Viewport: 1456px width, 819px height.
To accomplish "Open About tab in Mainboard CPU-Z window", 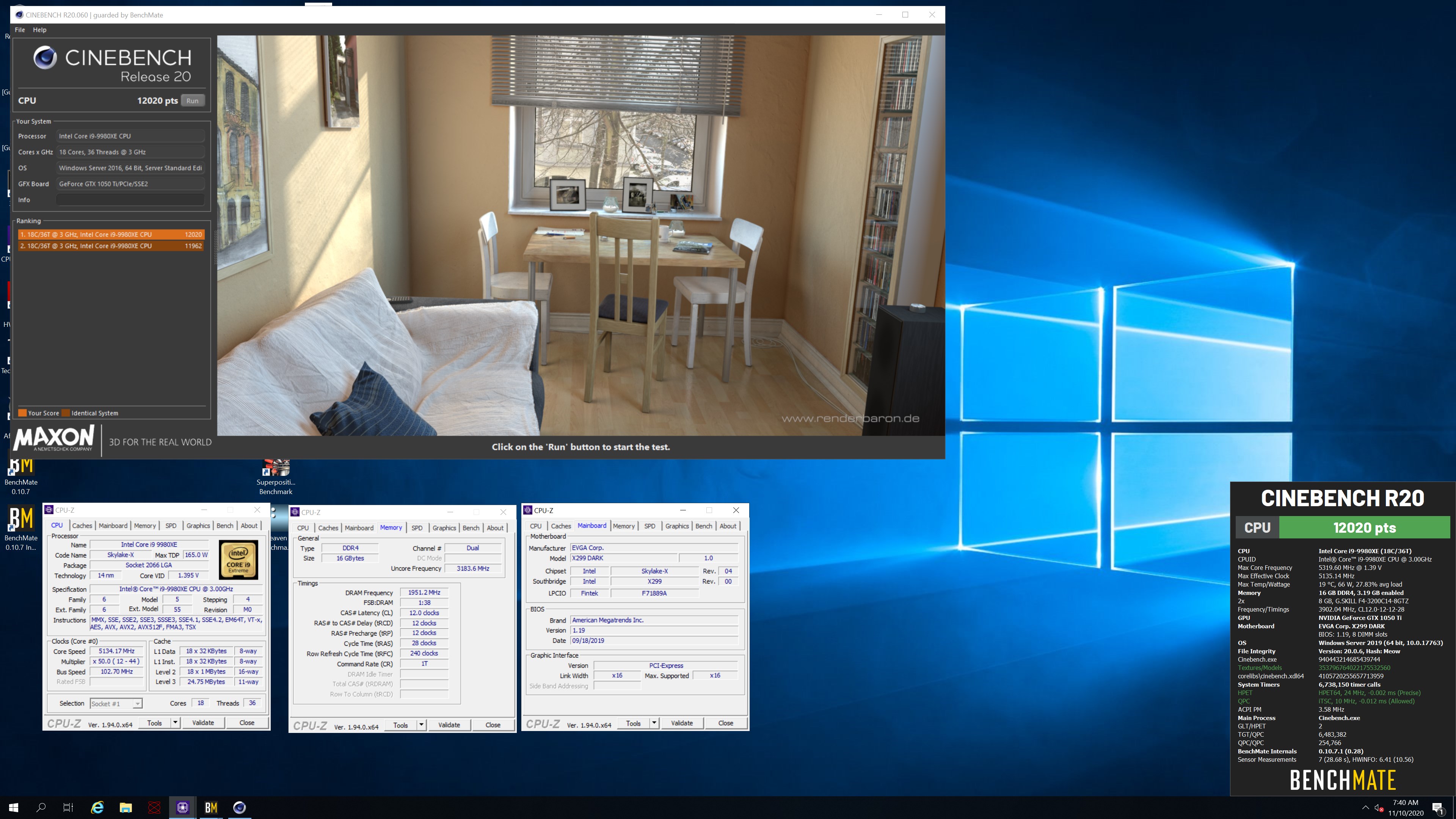I will coord(728,526).
